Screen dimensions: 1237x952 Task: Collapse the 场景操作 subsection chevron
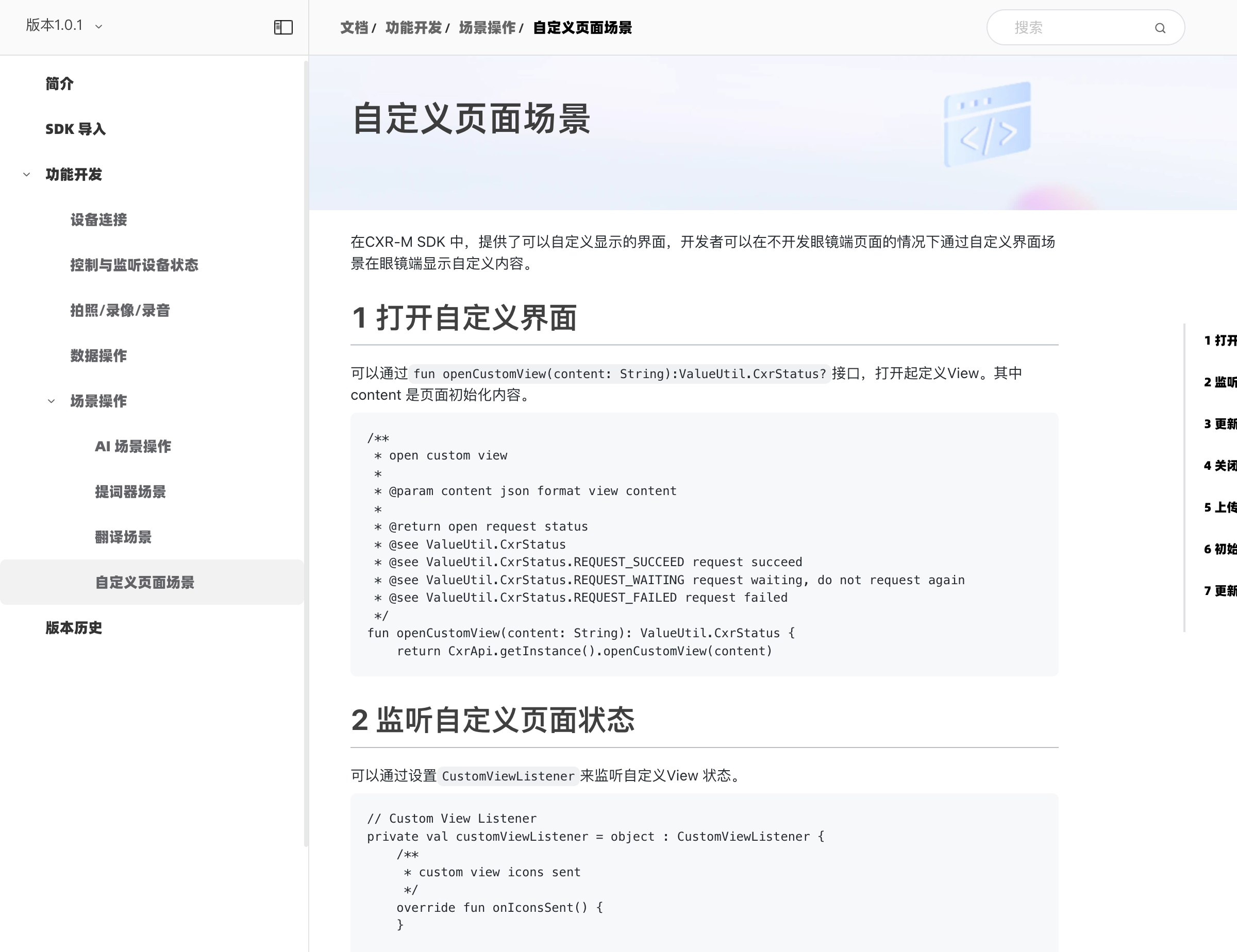click(52, 401)
